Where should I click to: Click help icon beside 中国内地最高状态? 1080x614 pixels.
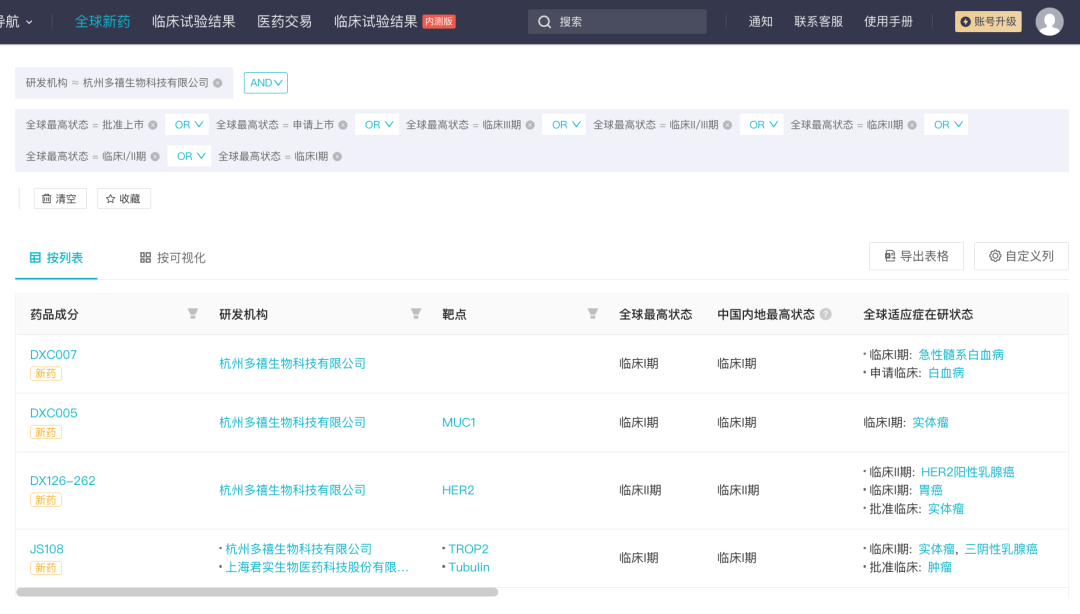(x=826, y=314)
